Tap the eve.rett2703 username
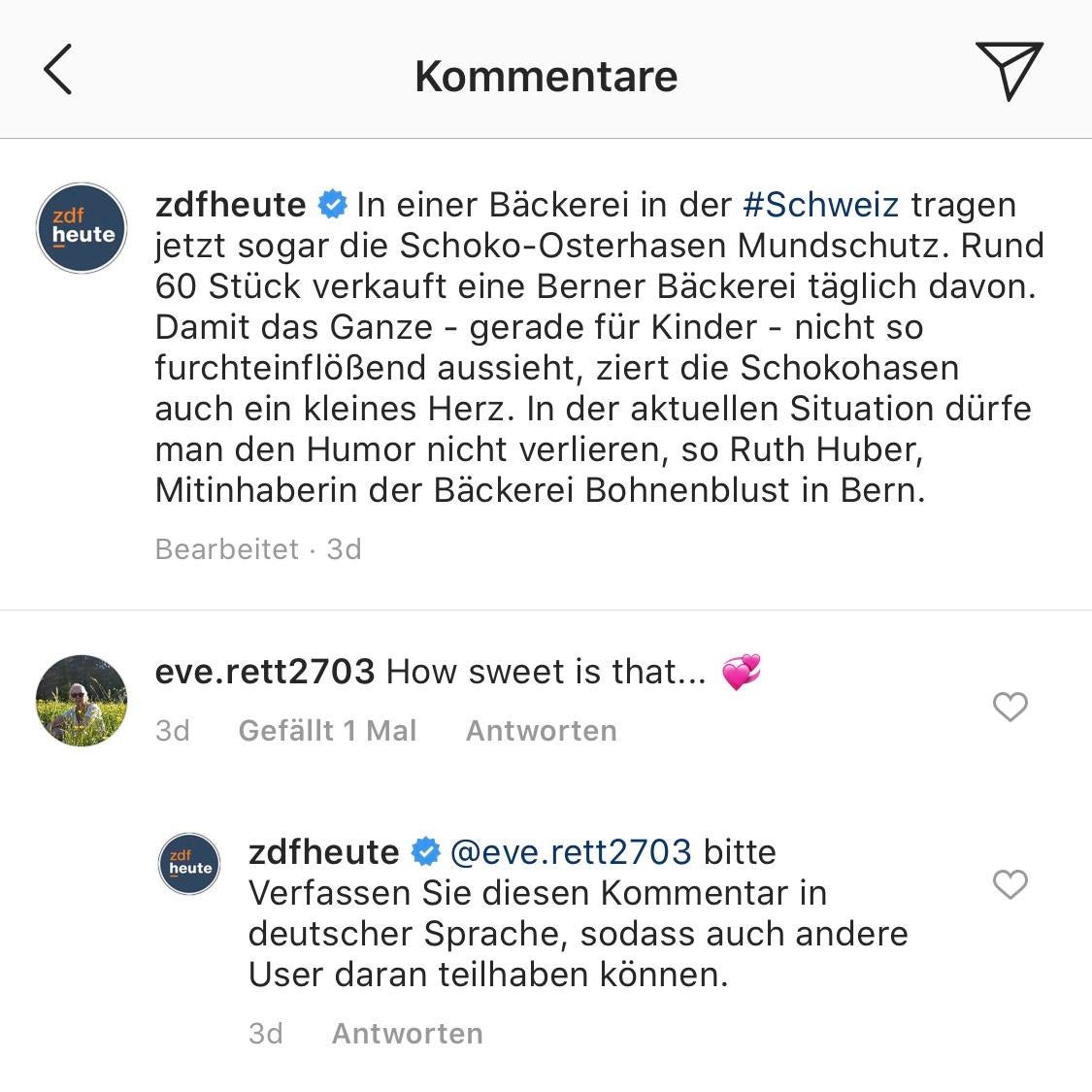 coord(264,671)
